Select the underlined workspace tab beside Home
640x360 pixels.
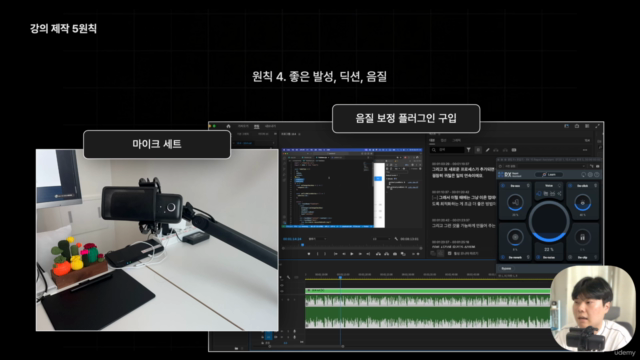(256, 127)
